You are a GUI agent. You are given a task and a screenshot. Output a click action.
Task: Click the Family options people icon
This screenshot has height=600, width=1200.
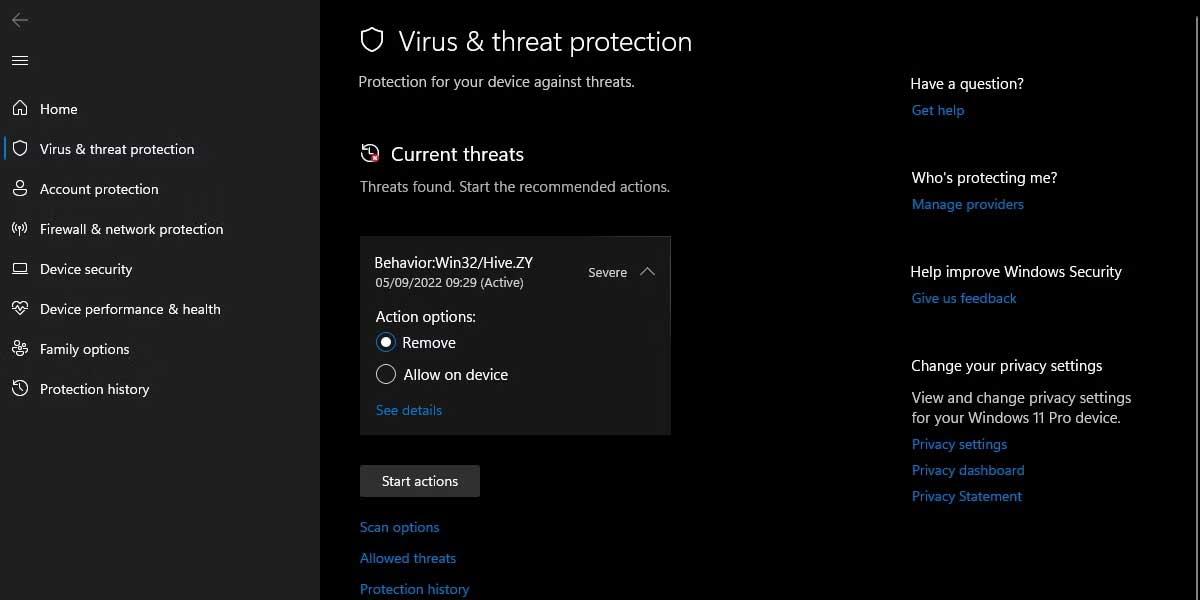coord(21,348)
